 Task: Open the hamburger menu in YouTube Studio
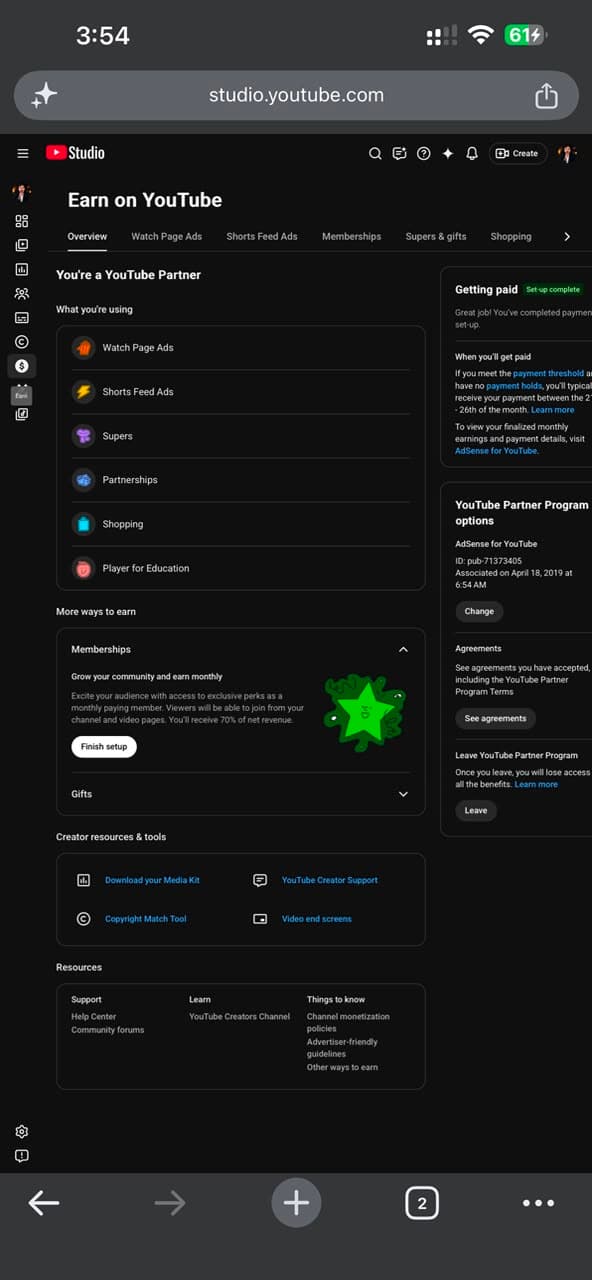(22, 153)
